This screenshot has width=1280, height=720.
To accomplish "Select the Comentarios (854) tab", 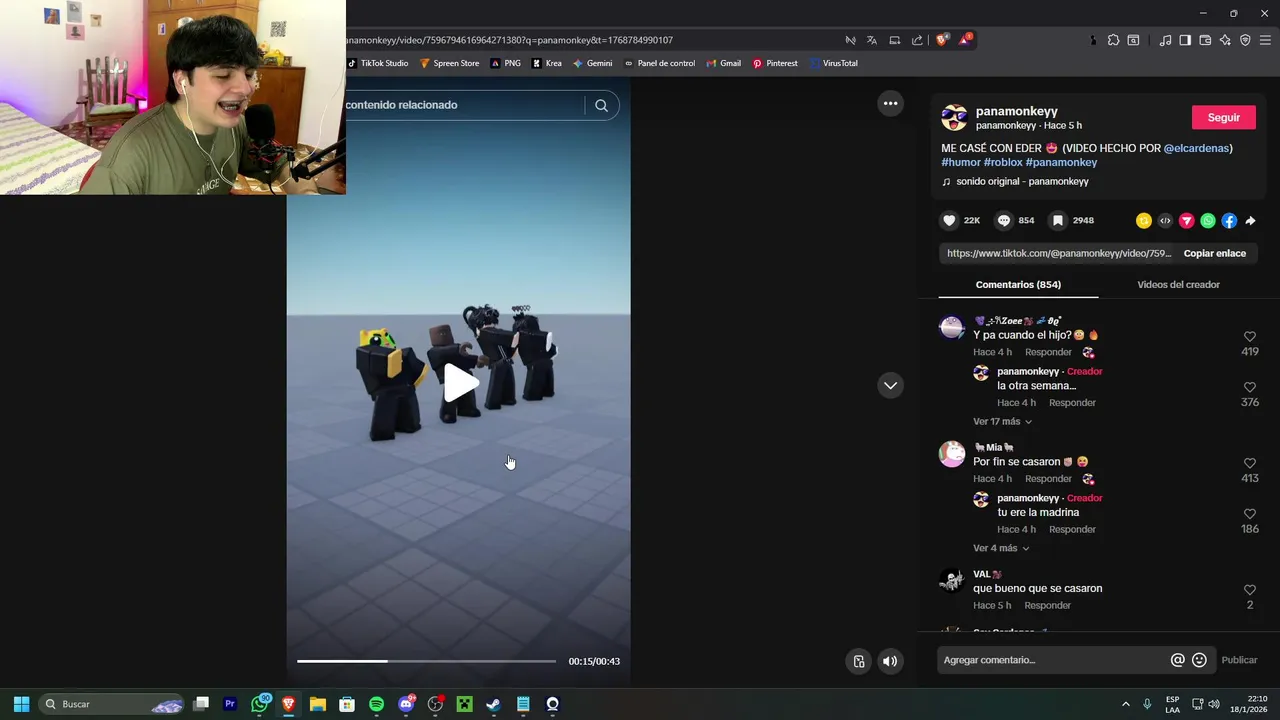I will coord(1018,285).
